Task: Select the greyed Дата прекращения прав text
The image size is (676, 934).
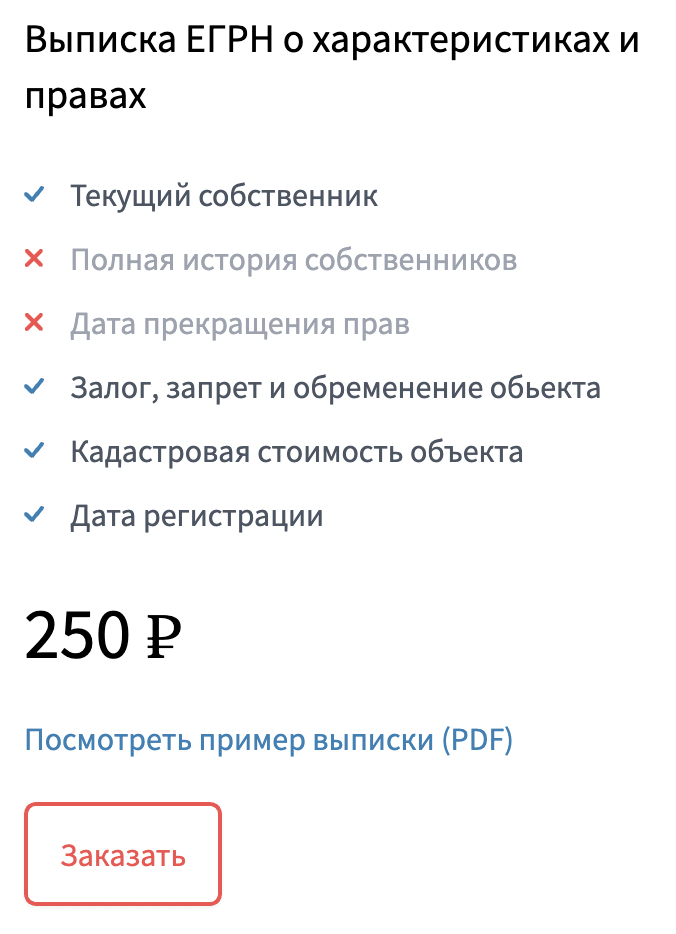Action: 240,324
